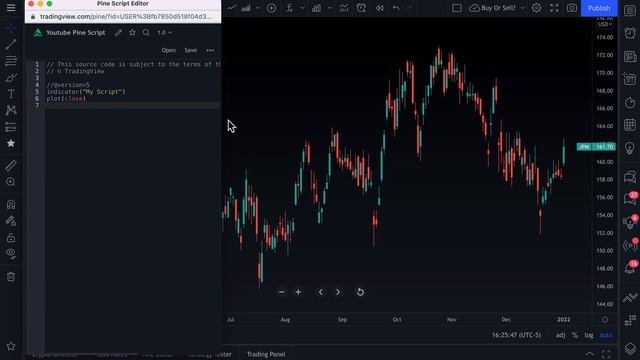
Task: Open find in Pine Script editor
Action: point(146,33)
